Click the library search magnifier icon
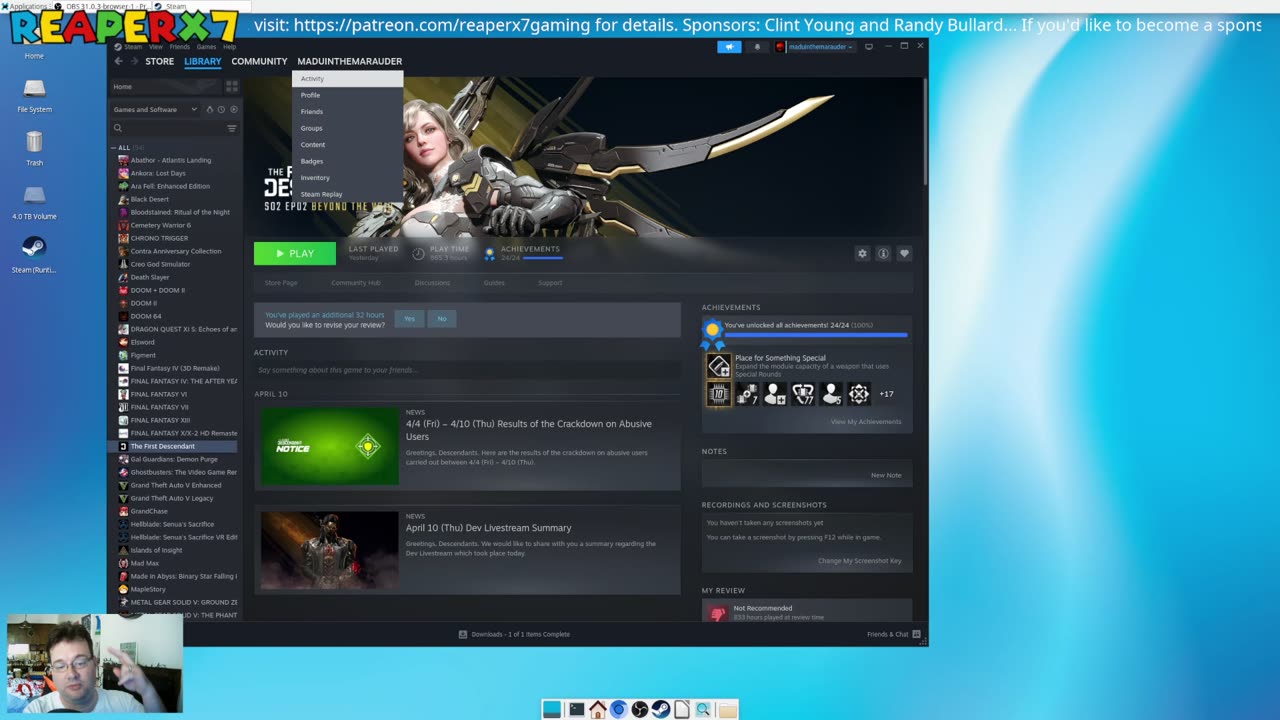 118,128
